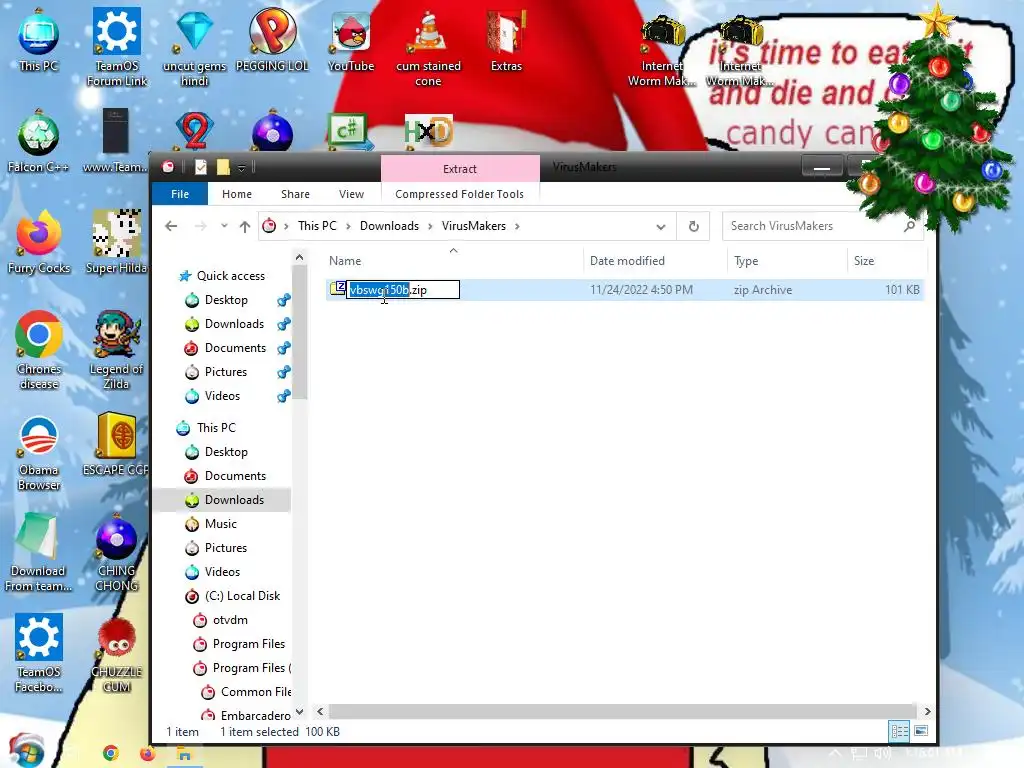
Task: Open Compressed Folder Tools tab
Action: pyautogui.click(x=459, y=194)
